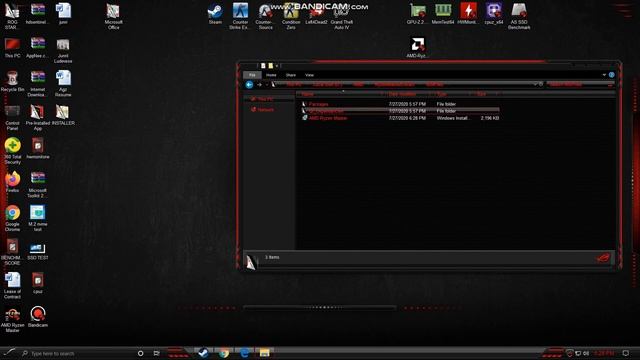
Task: Expand the ribbon using the chevron near help
Action: click(604, 75)
